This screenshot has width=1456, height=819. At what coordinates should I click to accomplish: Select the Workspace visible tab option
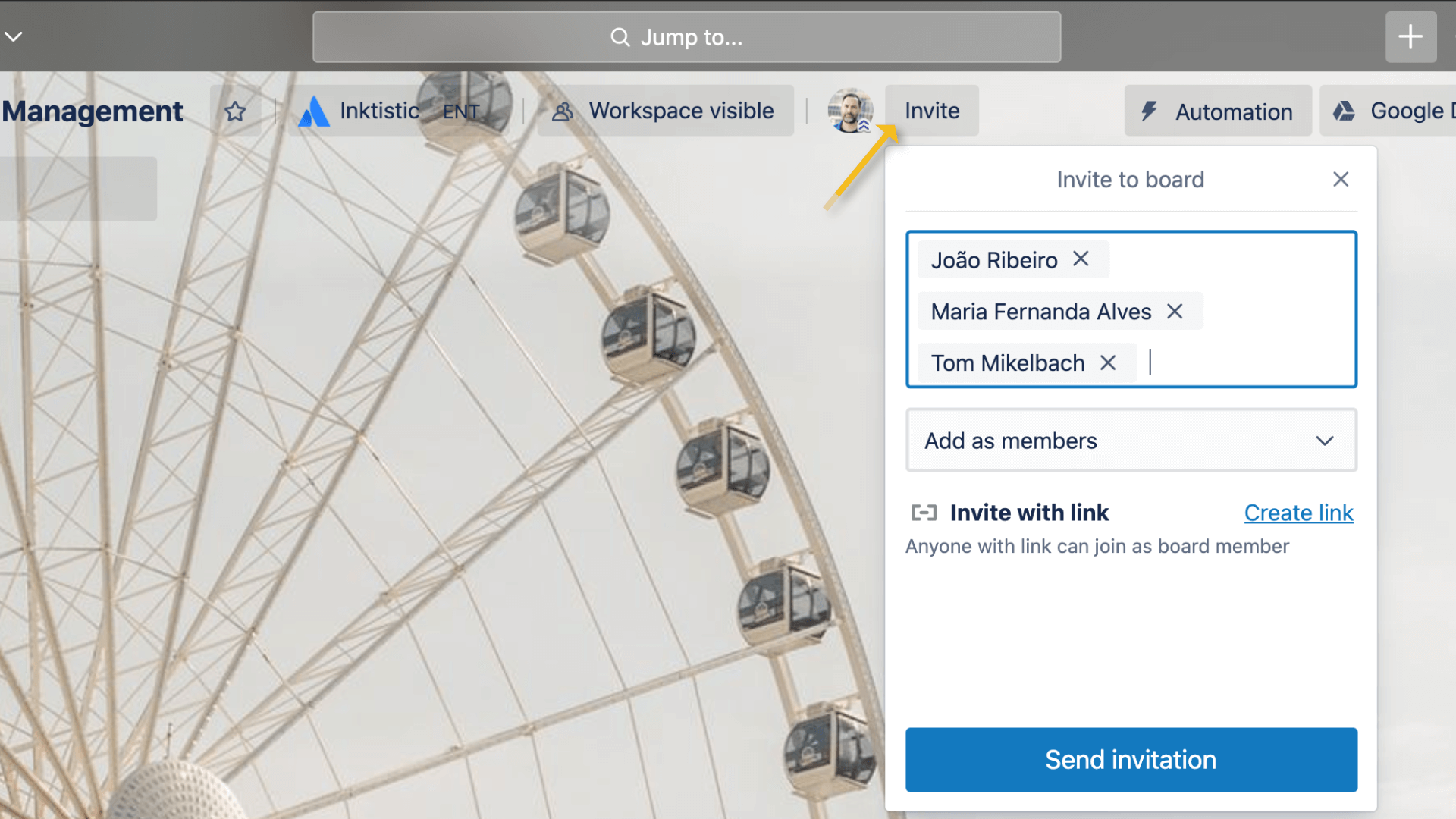pos(665,110)
